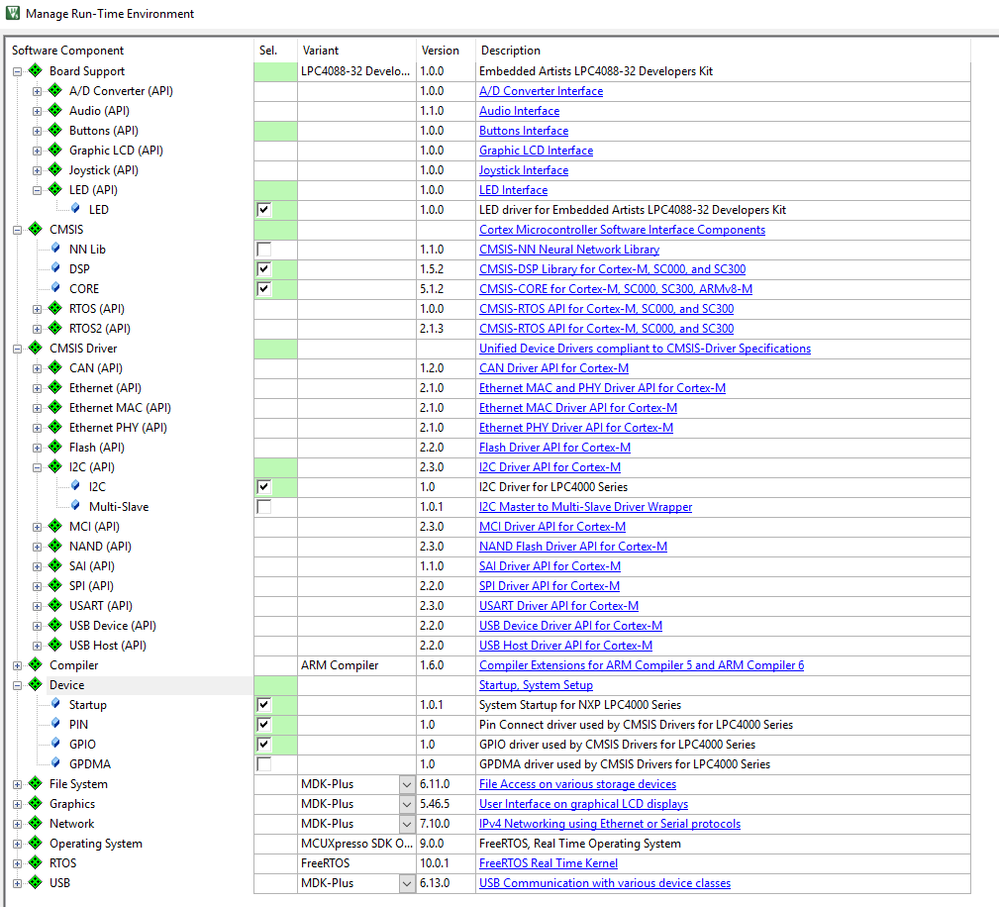Viewport: 999px width, 907px height.
Task: Click the Multi-Slave blue component icon
Action: [75, 505]
